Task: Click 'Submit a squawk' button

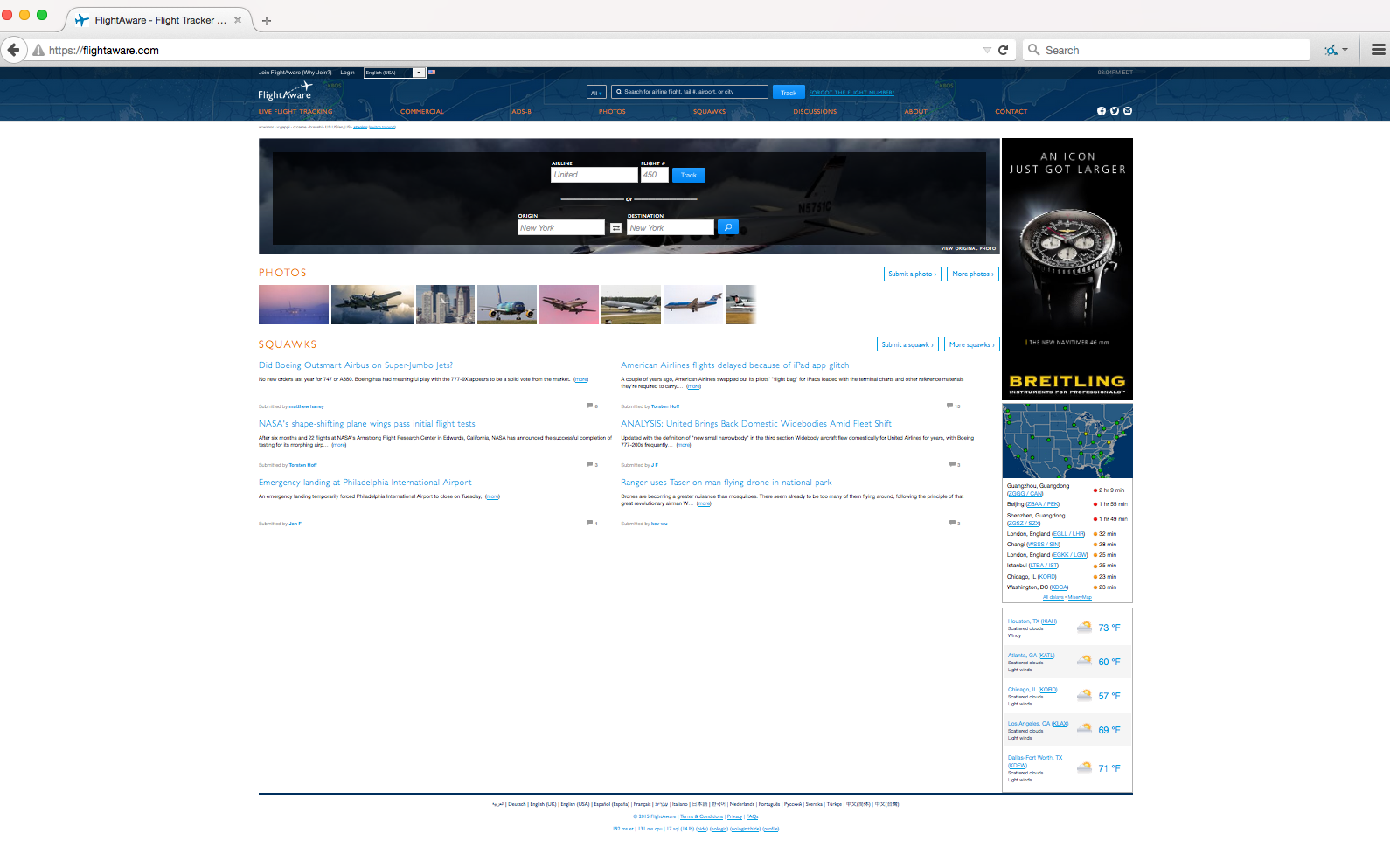Action: click(x=907, y=344)
